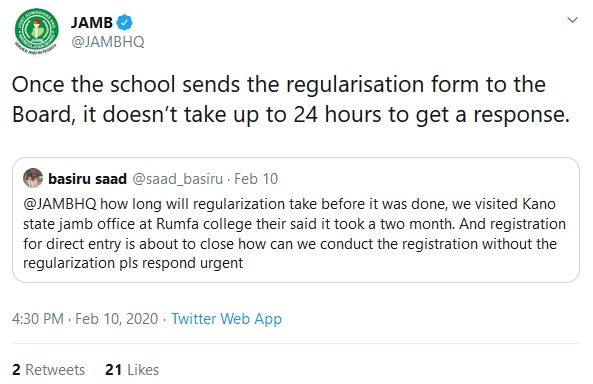Click the 4:30 PM Feb 10, 2020 timestamp

85,319
